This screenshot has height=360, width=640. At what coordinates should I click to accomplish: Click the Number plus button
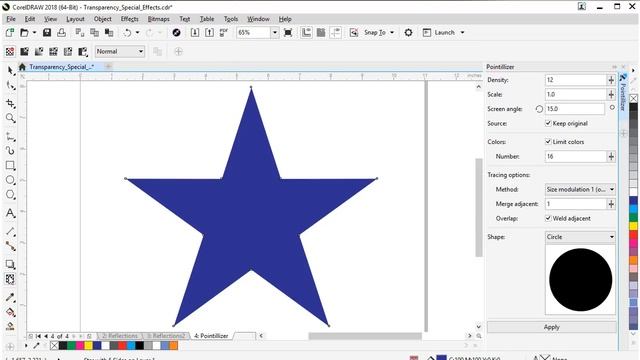[611, 156]
